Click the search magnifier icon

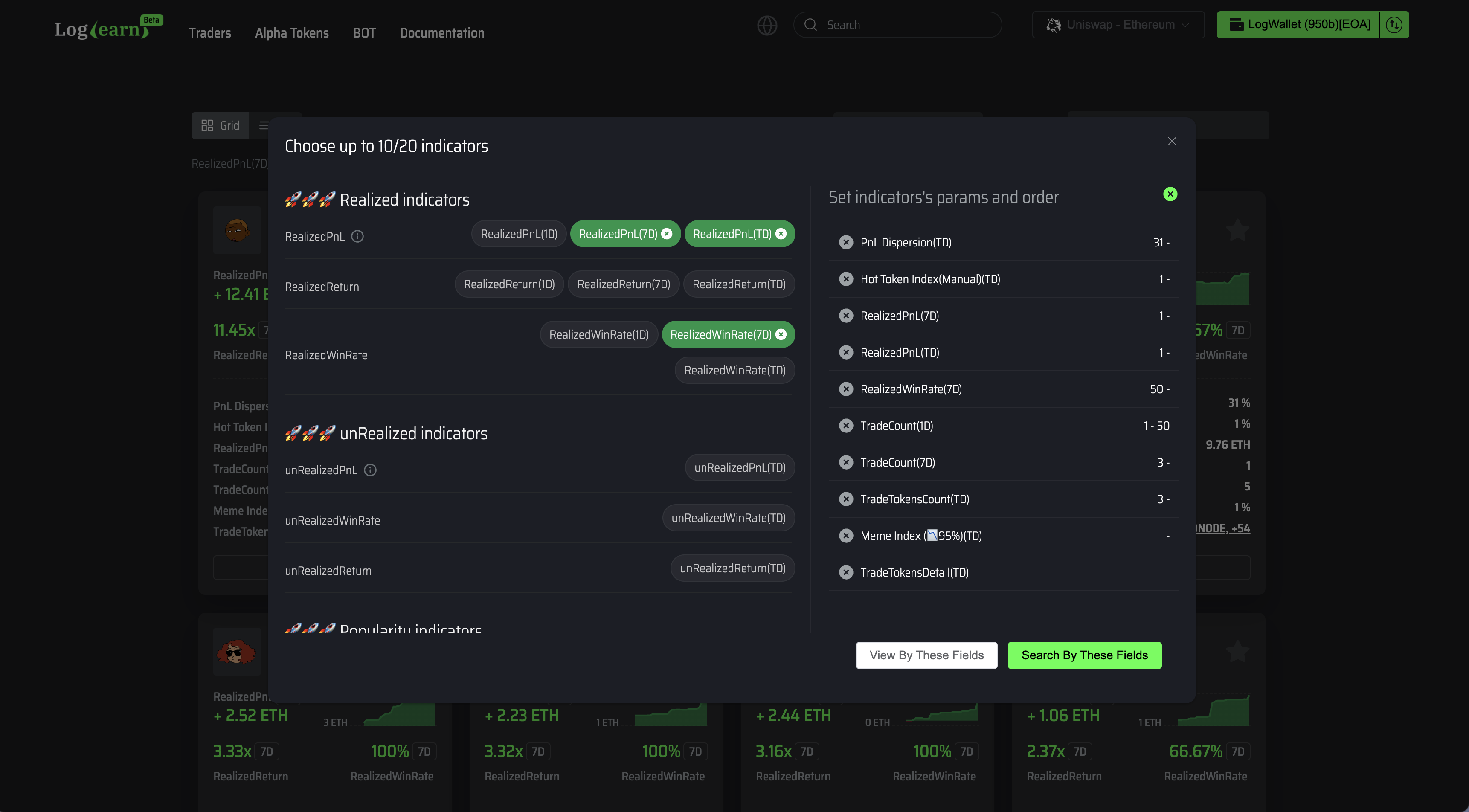pos(810,24)
